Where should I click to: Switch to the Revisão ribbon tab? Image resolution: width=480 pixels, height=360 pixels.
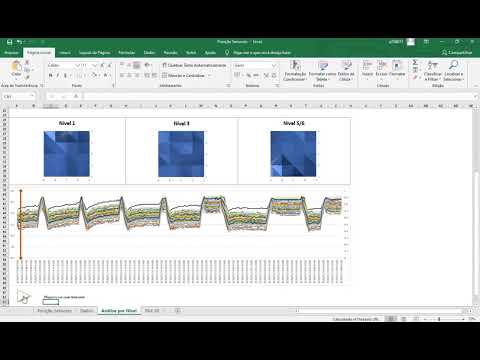click(x=171, y=53)
